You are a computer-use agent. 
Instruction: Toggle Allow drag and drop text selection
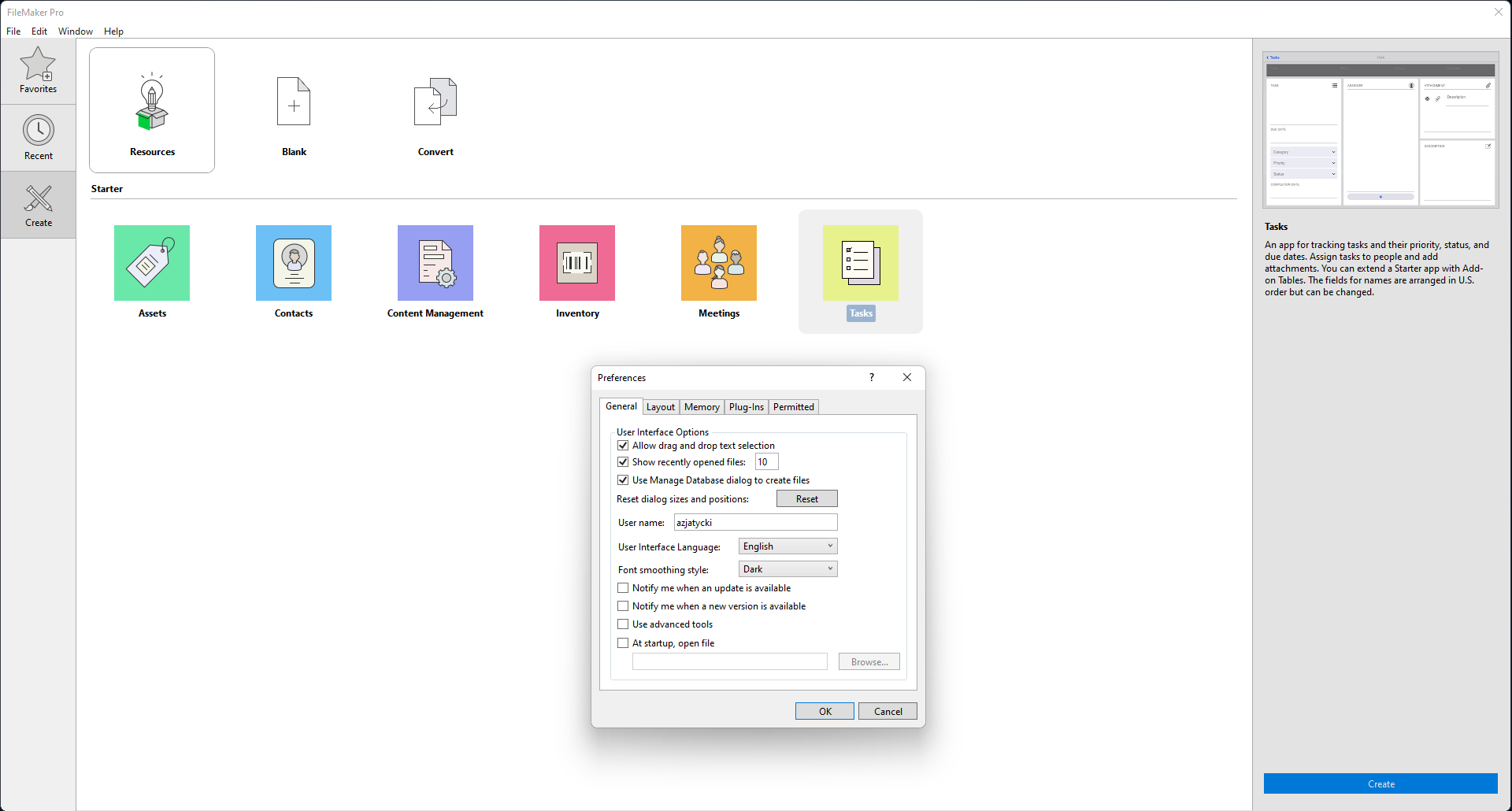pyautogui.click(x=623, y=446)
